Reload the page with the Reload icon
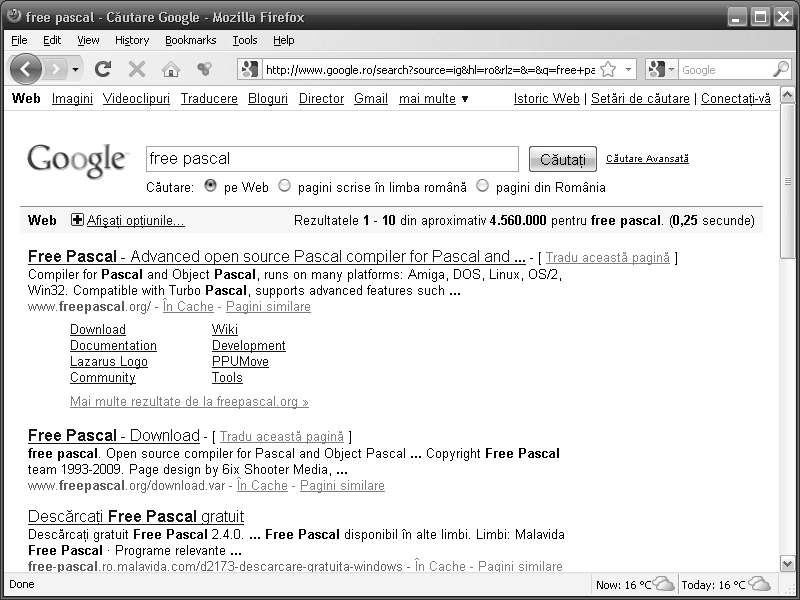The width and height of the screenshot is (800, 600). click(103, 69)
